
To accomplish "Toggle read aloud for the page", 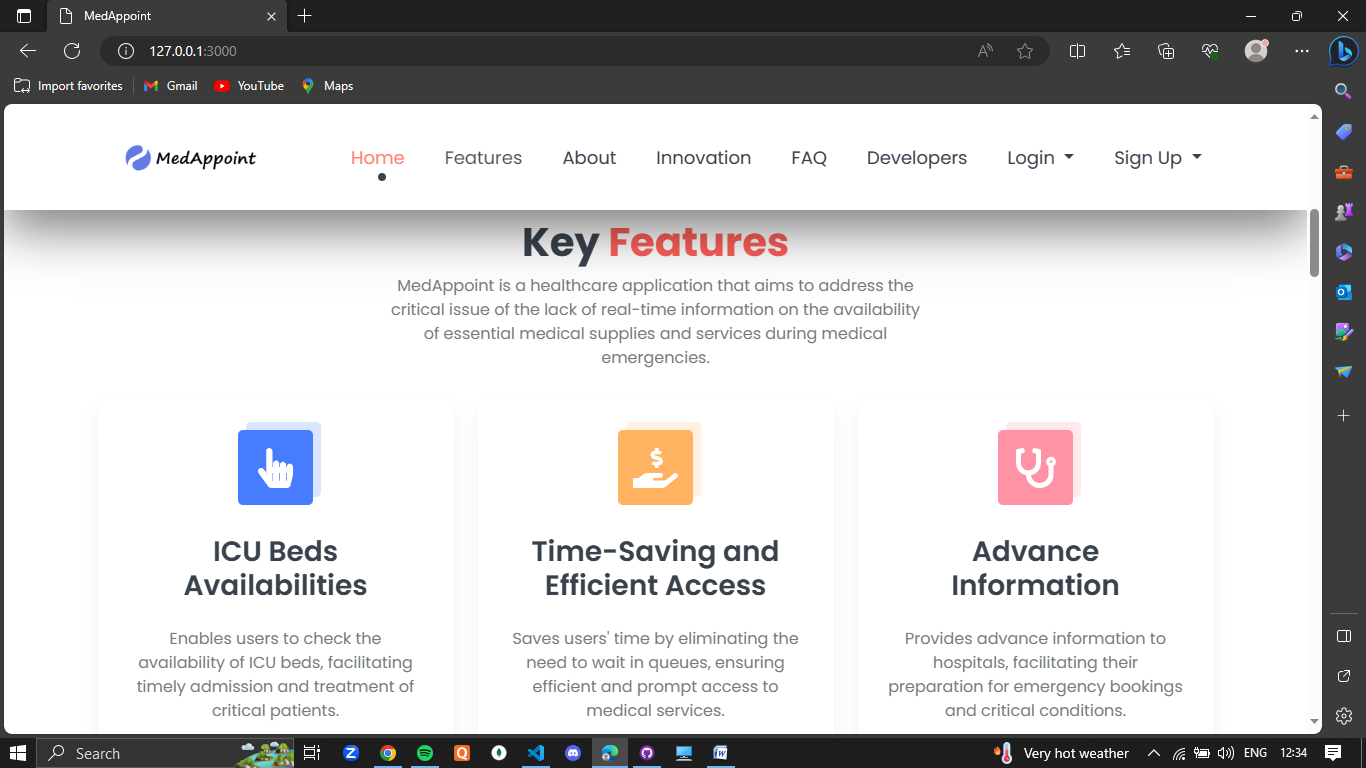I will (985, 50).
